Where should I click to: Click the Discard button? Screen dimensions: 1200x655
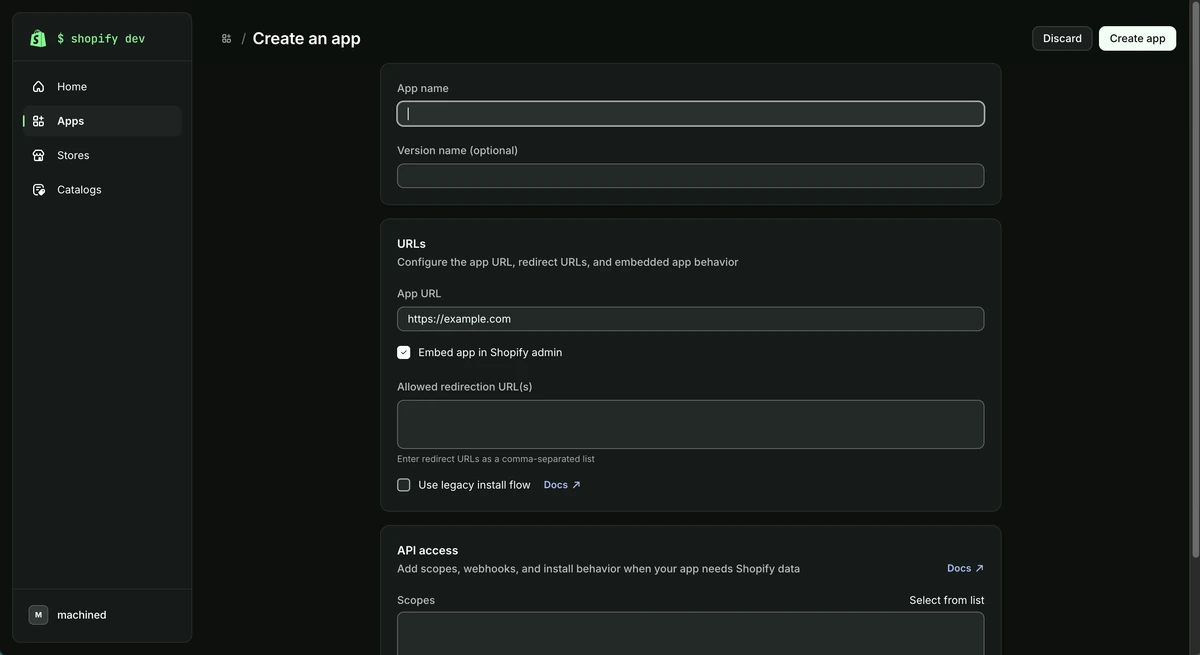[1062, 38]
